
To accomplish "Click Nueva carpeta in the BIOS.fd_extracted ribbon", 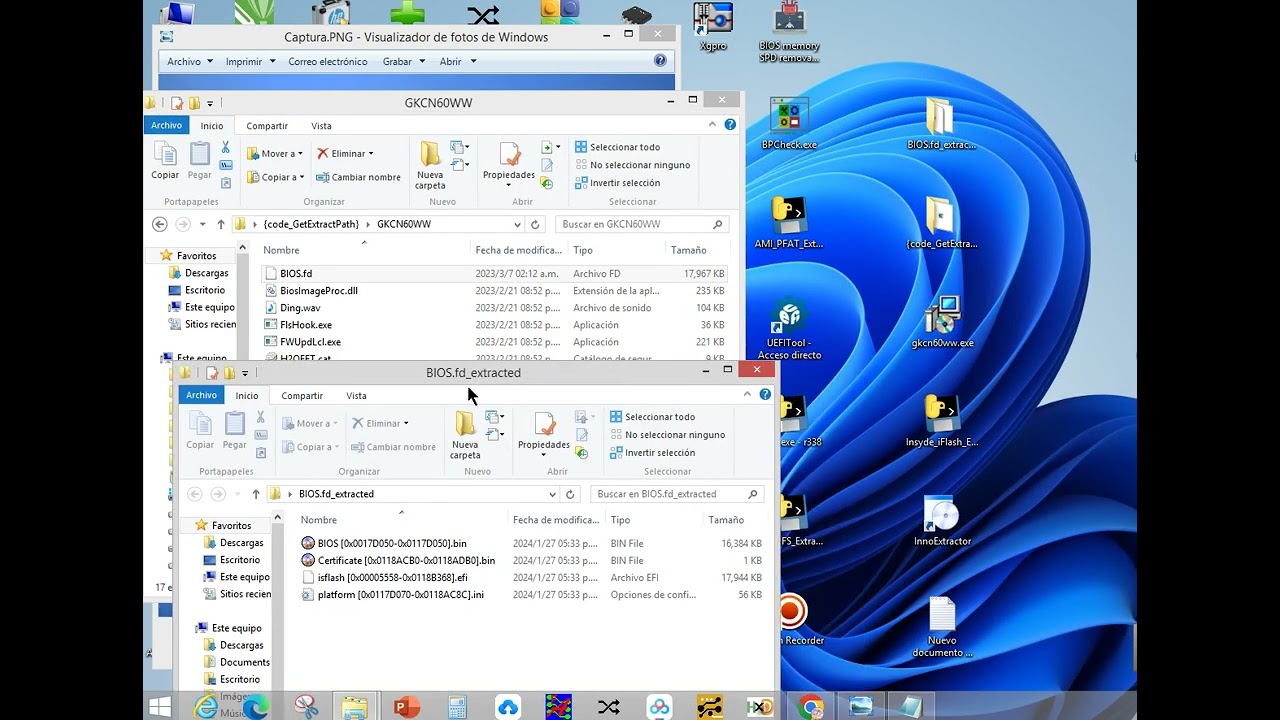I will click(465, 436).
